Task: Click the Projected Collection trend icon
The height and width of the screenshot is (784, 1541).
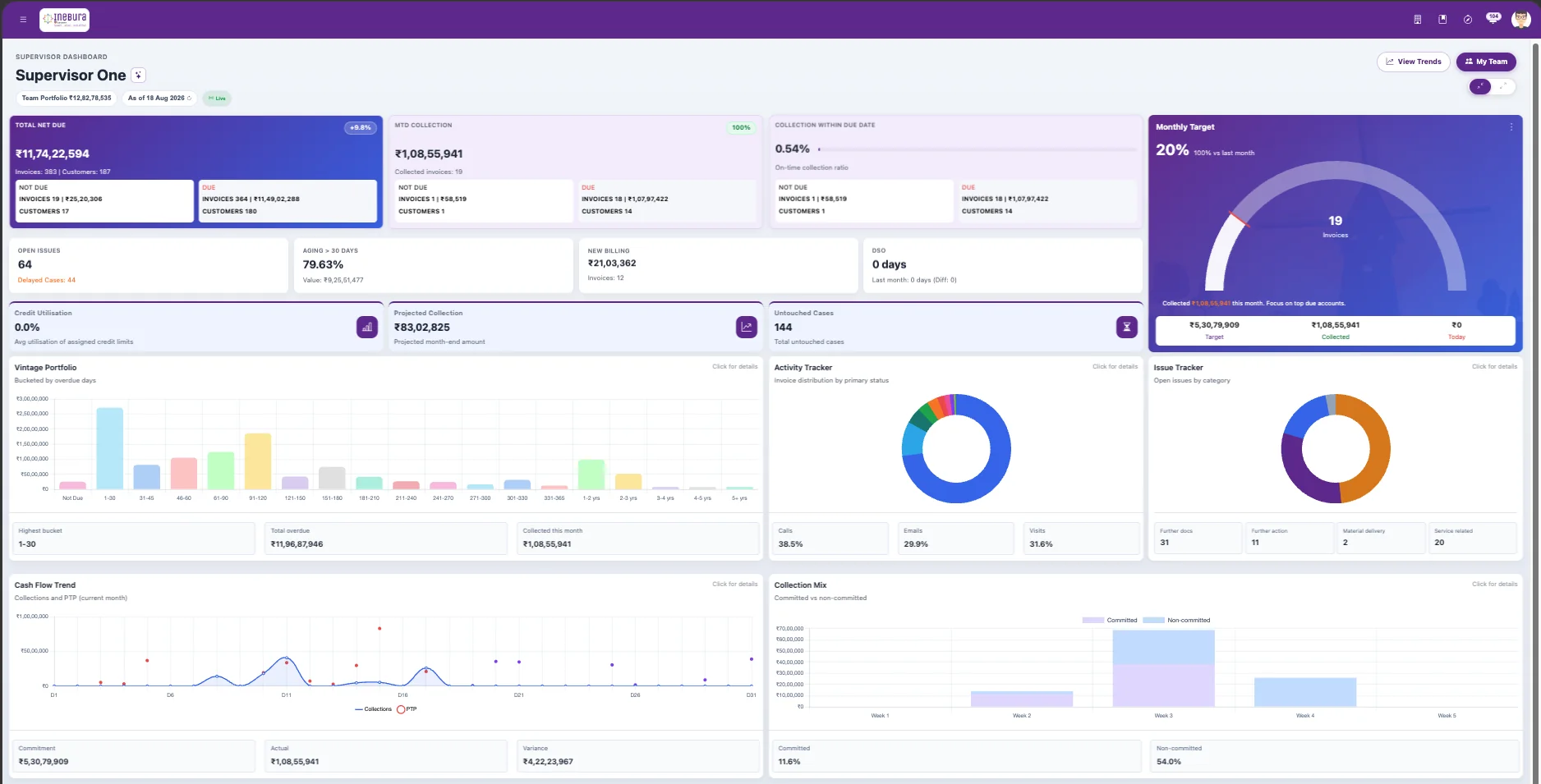Action: click(747, 327)
